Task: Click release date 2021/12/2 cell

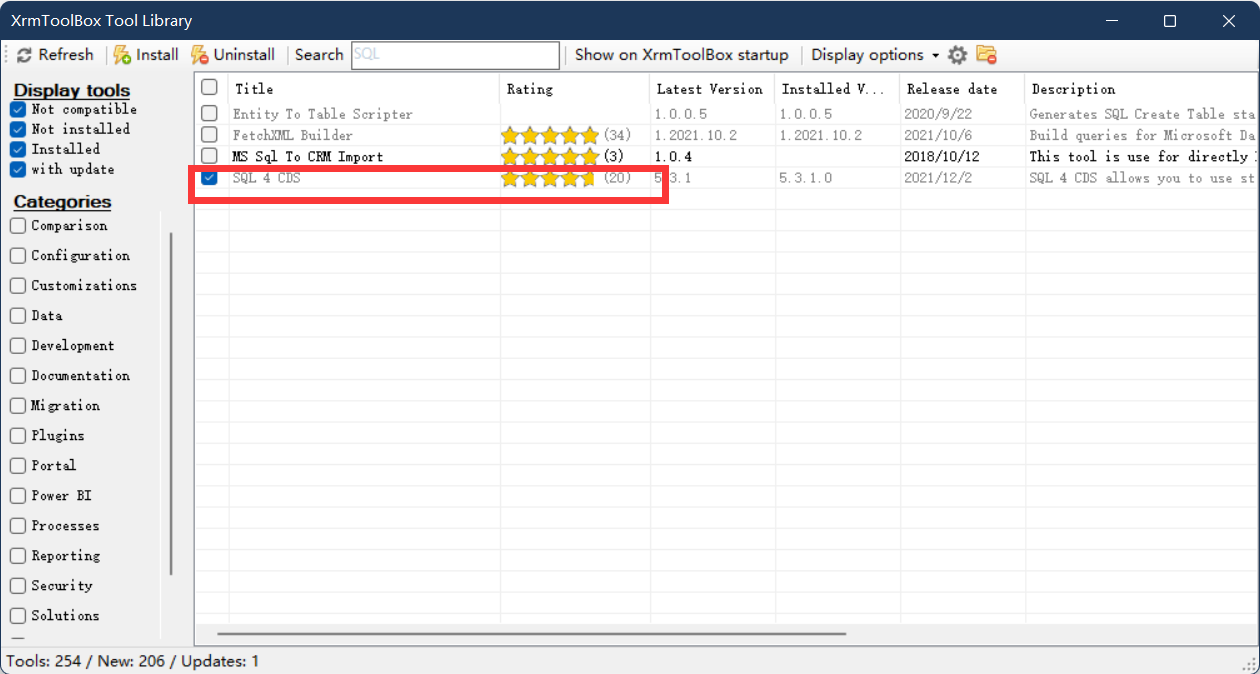Action: click(x=938, y=178)
